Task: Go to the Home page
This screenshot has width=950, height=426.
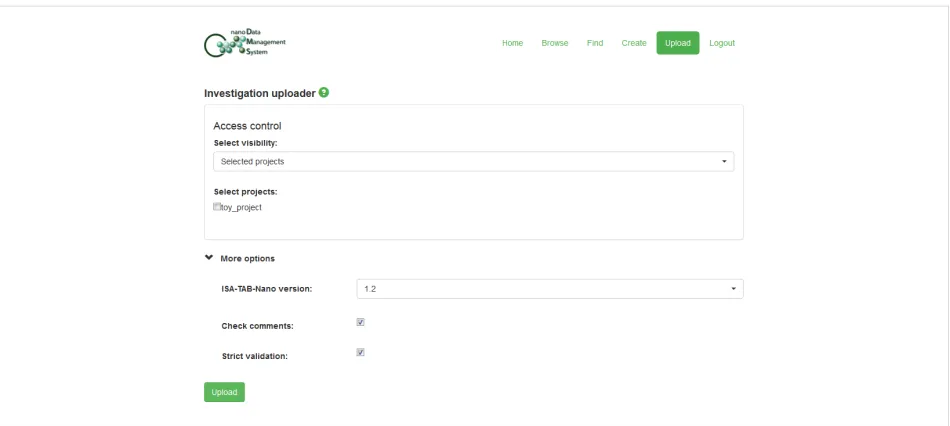Action: 513,43
